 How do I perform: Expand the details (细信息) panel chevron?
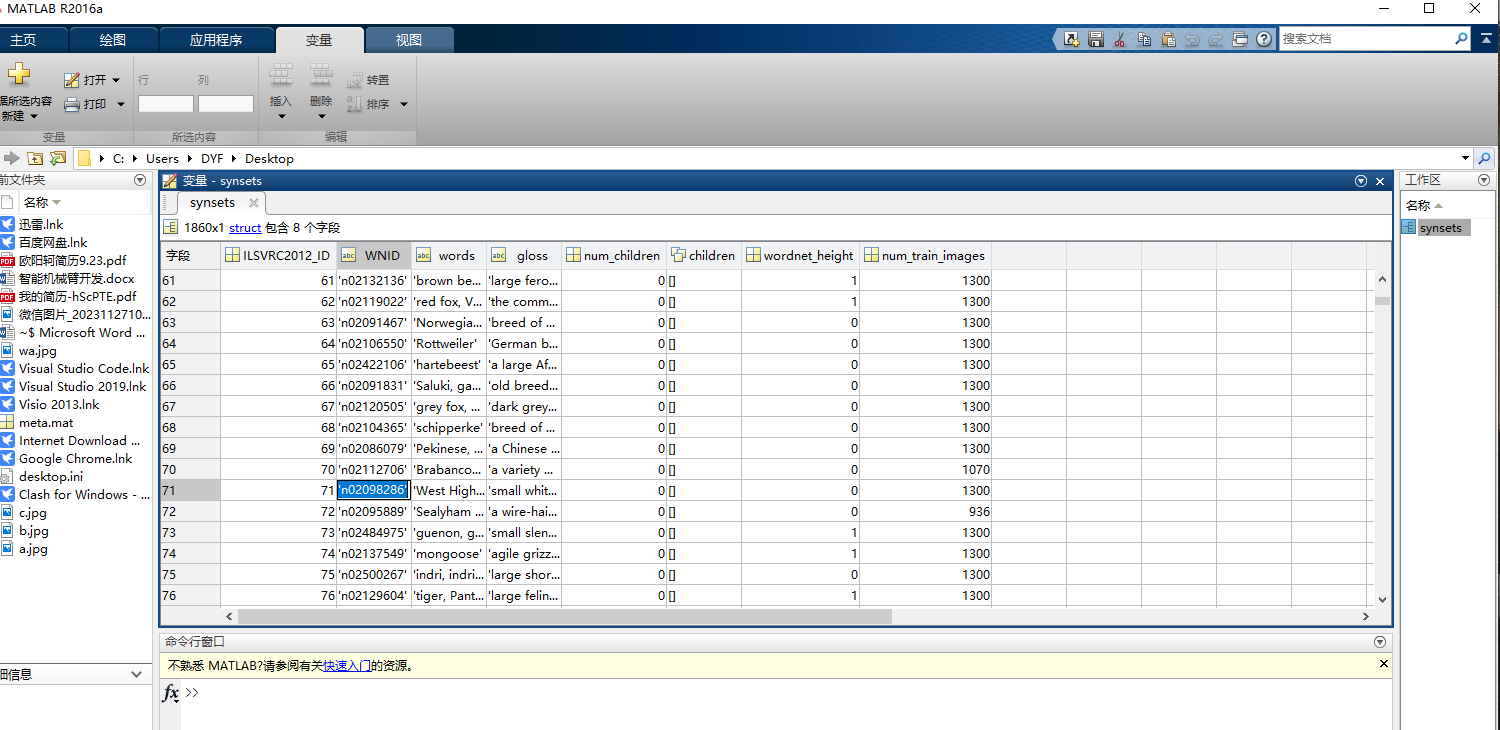[x=137, y=674]
